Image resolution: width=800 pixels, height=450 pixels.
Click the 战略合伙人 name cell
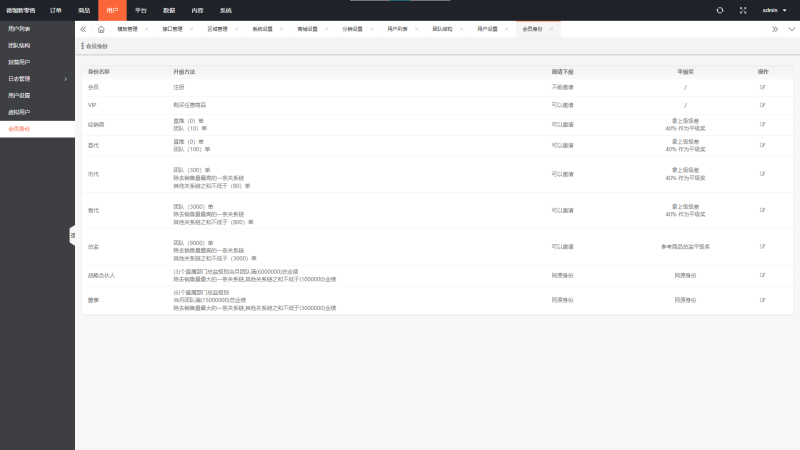click(102, 276)
